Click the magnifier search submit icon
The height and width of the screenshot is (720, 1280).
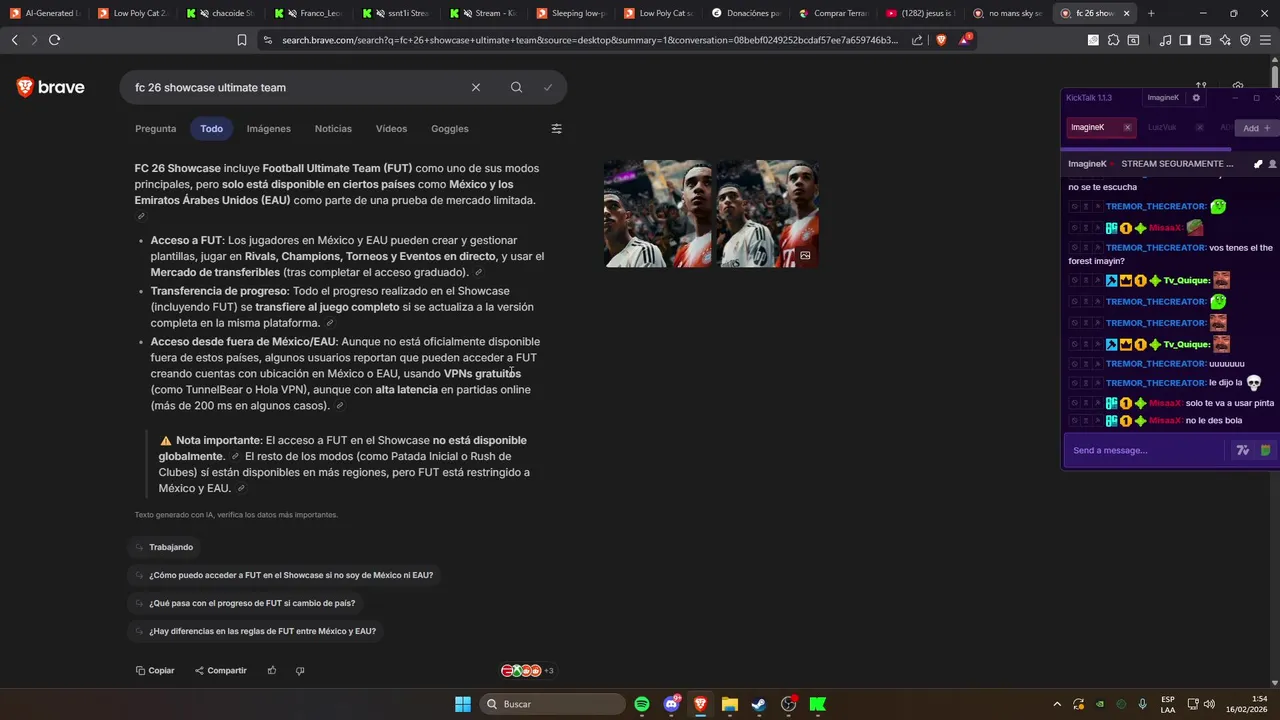click(x=516, y=88)
